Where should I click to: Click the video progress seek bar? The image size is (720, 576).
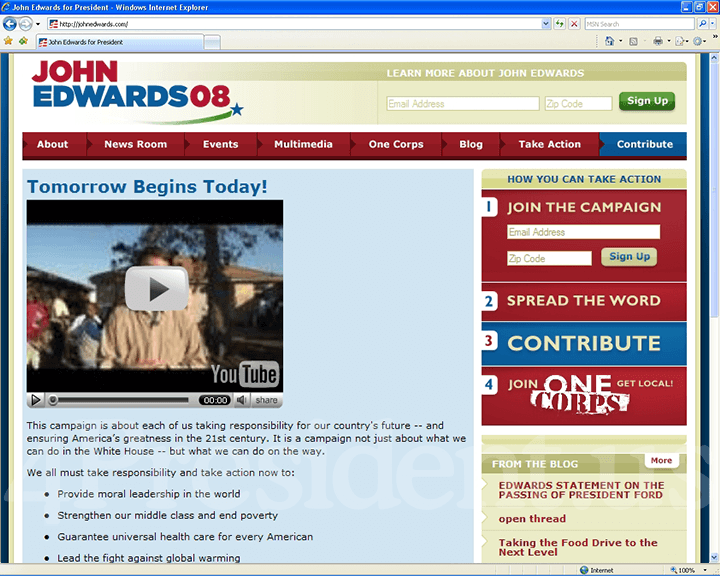click(x=121, y=400)
